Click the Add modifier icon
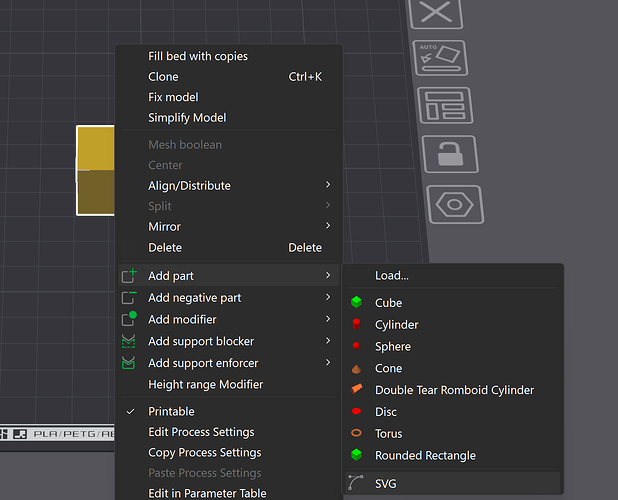This screenshot has height=500, width=618. pyautogui.click(x=129, y=319)
